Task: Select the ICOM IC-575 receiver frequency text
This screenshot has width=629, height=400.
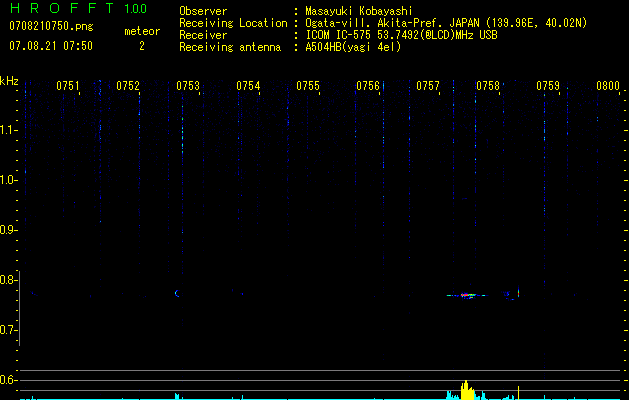Action: point(401,35)
